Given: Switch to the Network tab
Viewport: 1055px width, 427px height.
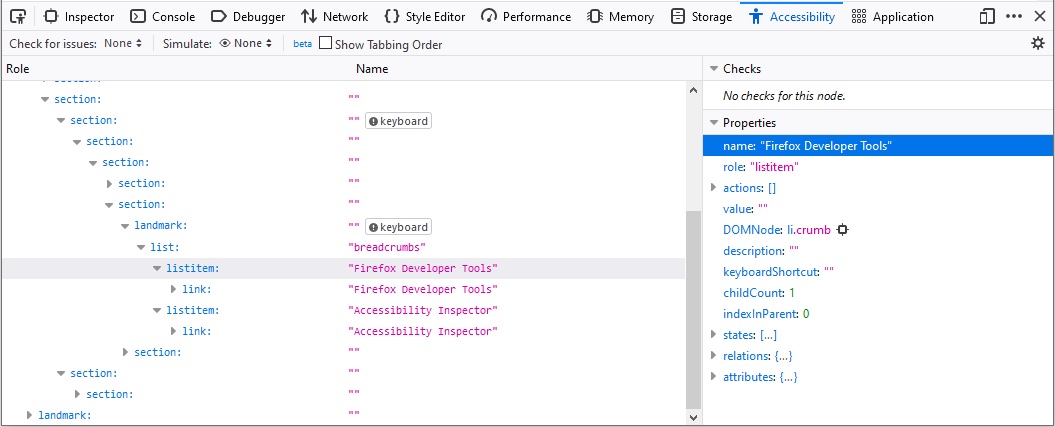Looking at the screenshot, I should pos(334,17).
